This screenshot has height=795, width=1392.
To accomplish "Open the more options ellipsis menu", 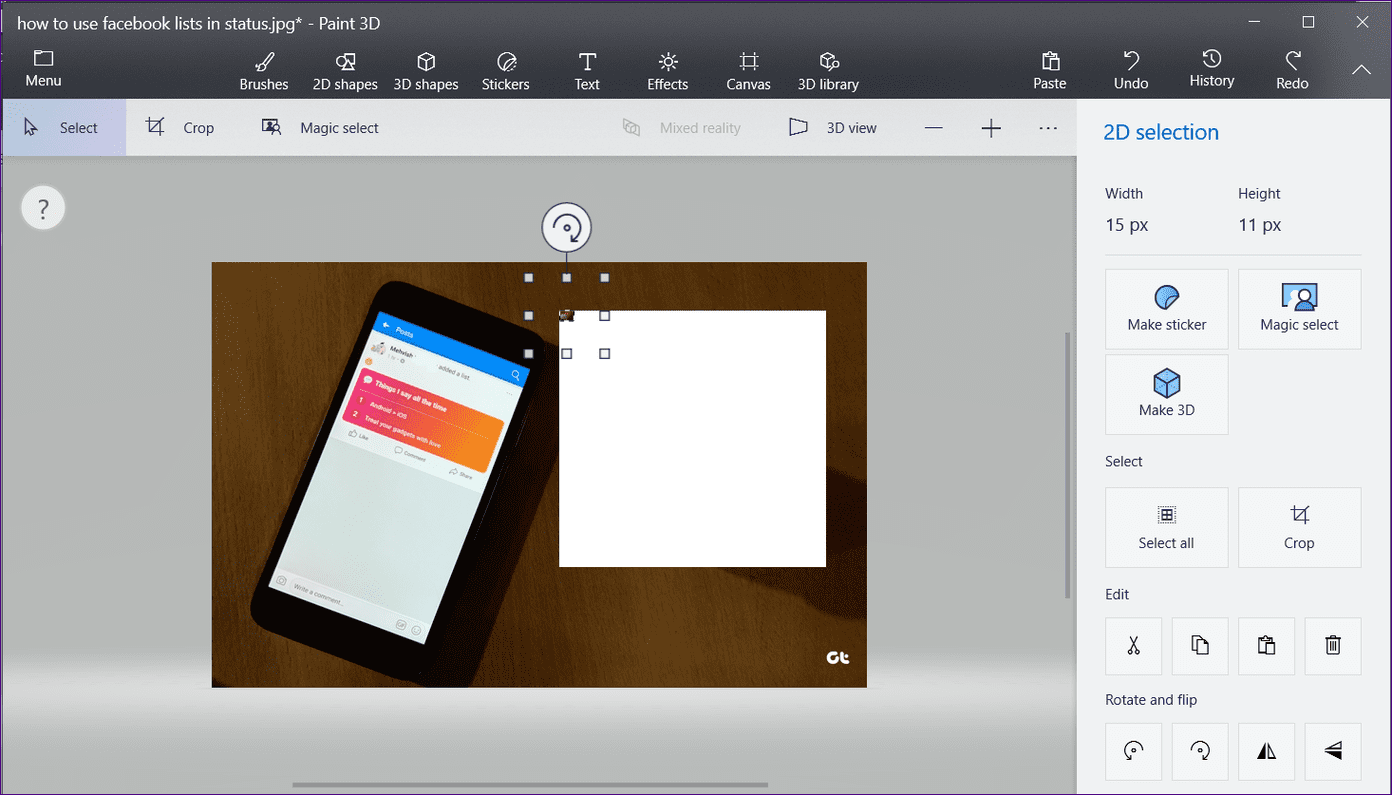I will (1048, 128).
